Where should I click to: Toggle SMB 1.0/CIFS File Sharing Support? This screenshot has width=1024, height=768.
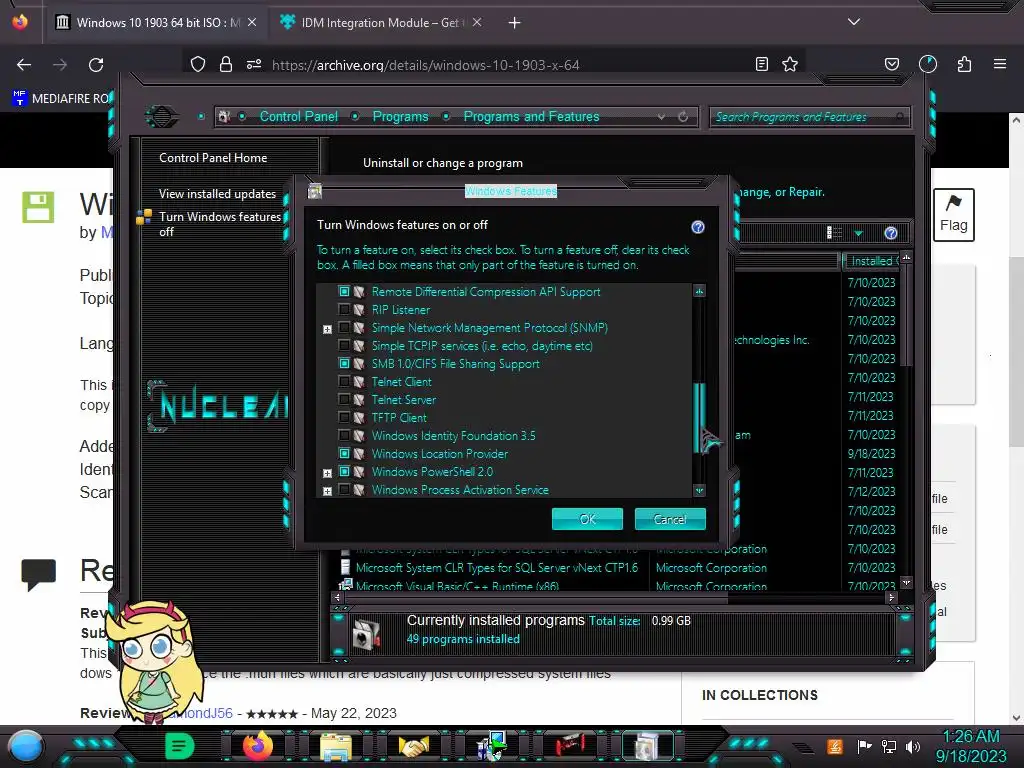[344, 363]
